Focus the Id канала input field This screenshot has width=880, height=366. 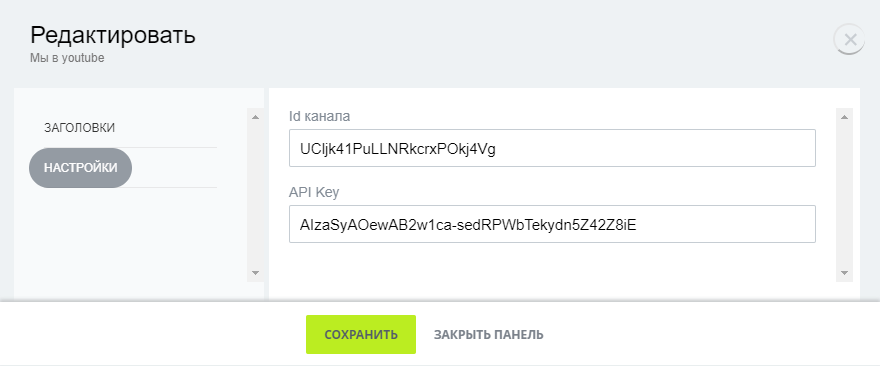click(552, 148)
